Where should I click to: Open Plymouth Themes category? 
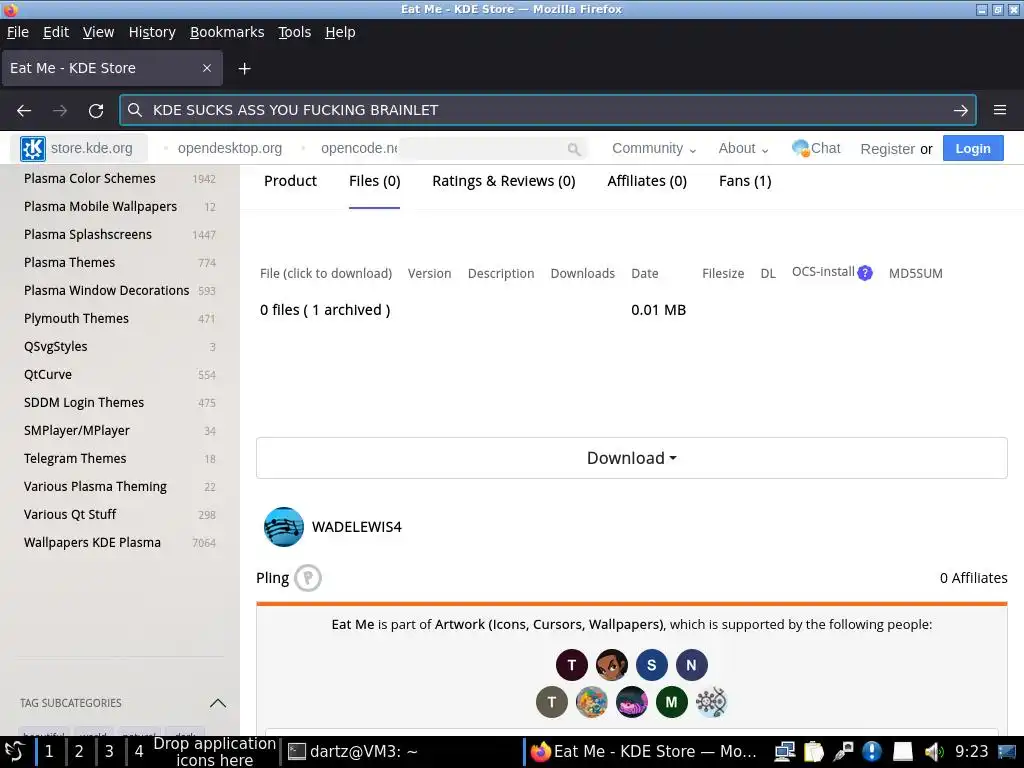76,319
